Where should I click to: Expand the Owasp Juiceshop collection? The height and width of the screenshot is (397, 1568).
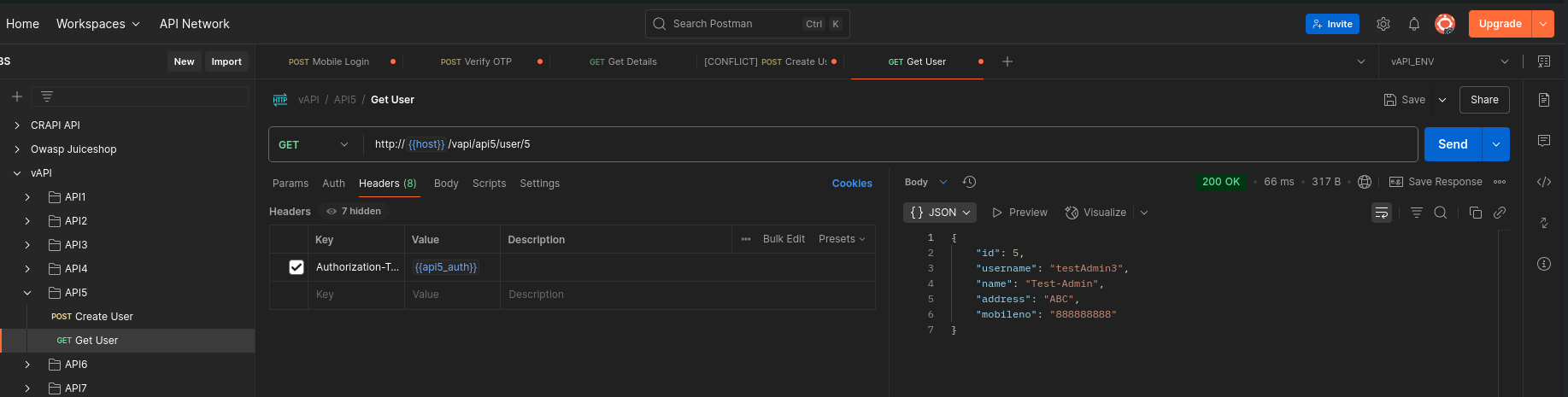click(x=17, y=149)
